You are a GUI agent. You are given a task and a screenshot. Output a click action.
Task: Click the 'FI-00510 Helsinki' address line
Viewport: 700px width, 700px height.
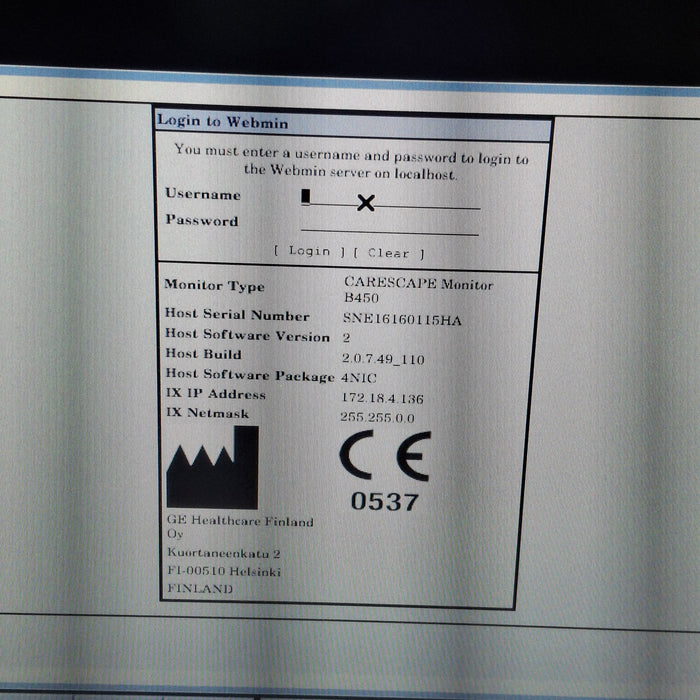tap(224, 571)
